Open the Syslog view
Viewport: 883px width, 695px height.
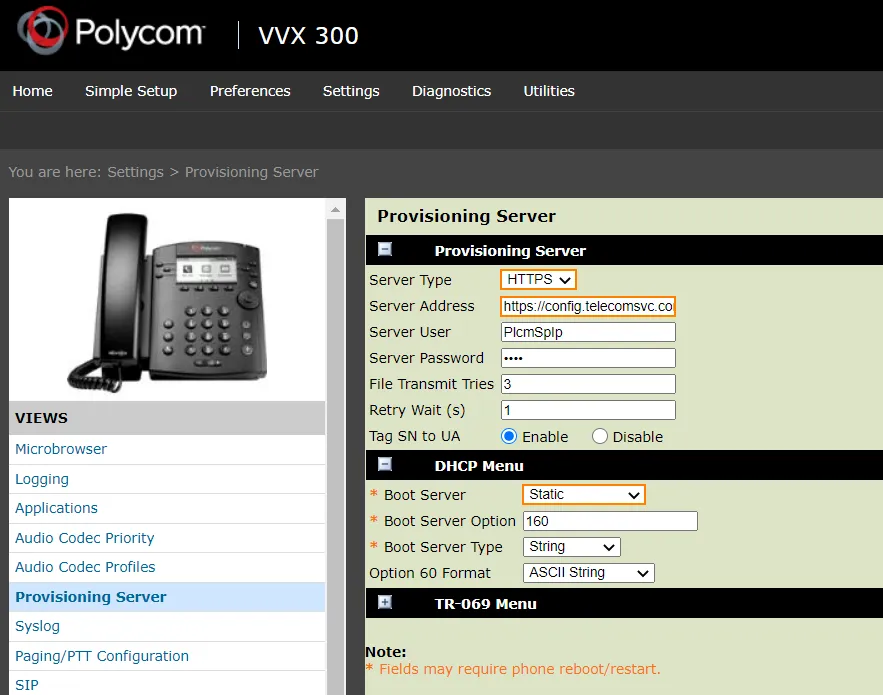coord(37,626)
